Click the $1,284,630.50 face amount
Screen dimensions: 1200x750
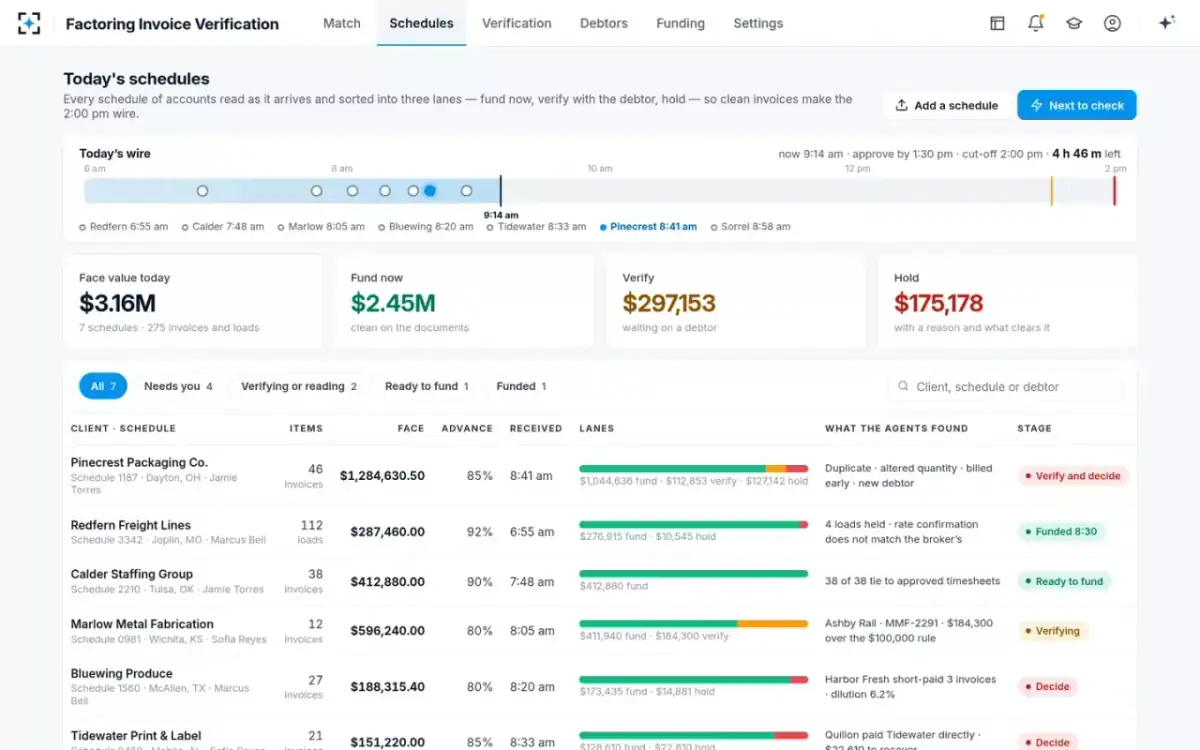click(x=382, y=476)
